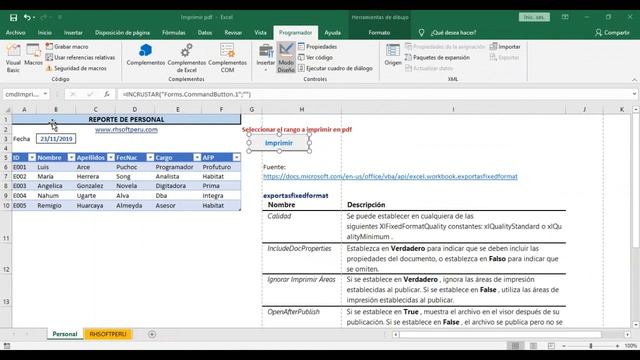Open the docs.microsoft.com exportasfixedformat link
The width and height of the screenshot is (640, 360).
[390, 176]
